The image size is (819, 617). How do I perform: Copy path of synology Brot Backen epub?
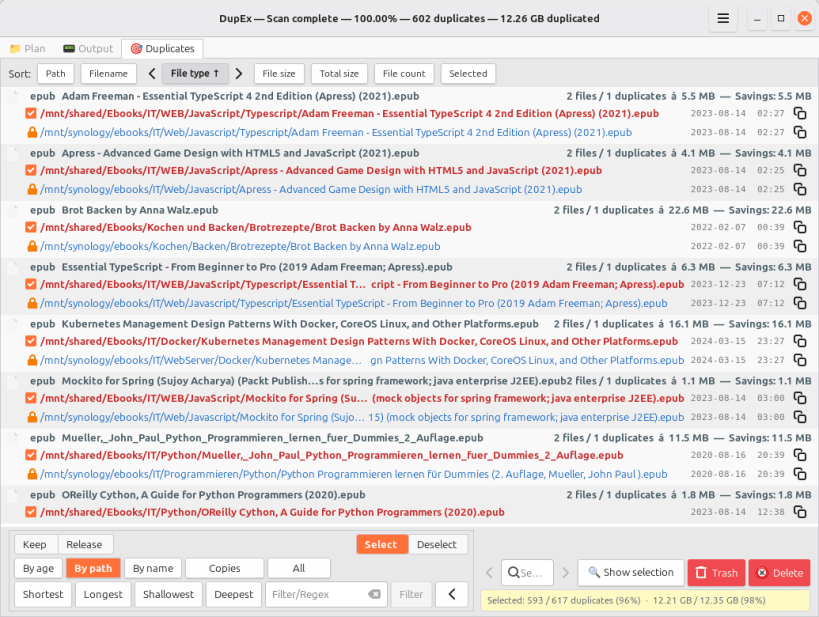pos(800,246)
